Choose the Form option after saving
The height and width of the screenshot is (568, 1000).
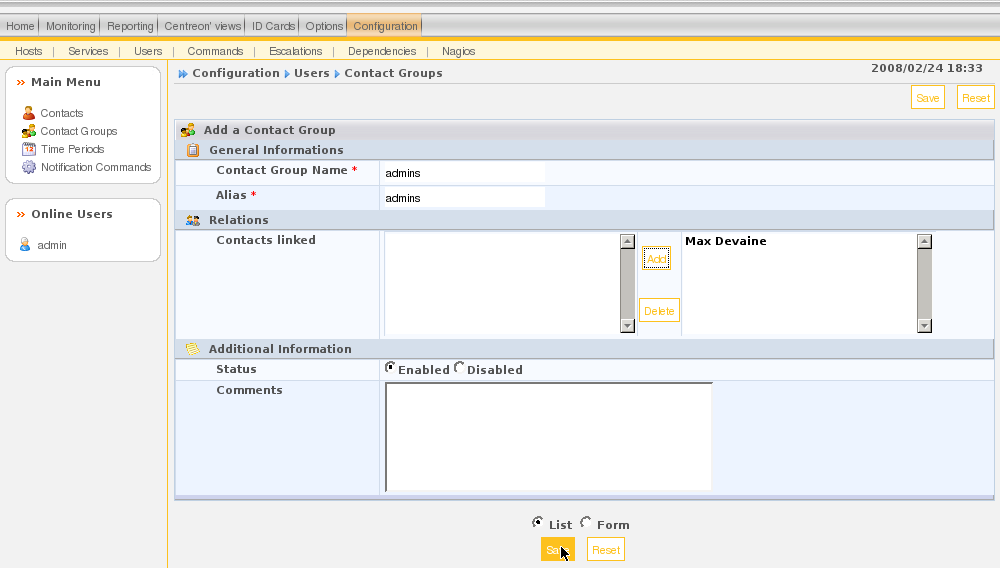pos(586,523)
